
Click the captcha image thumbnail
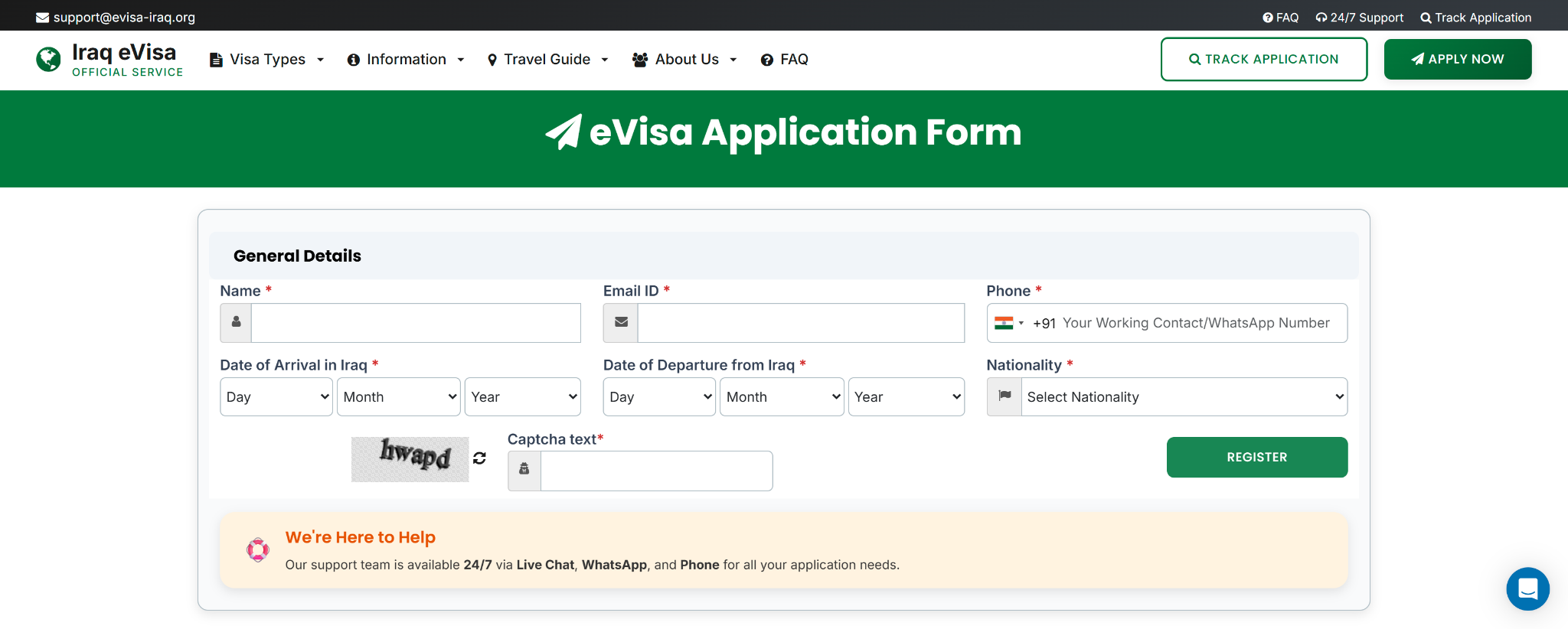[x=410, y=459]
